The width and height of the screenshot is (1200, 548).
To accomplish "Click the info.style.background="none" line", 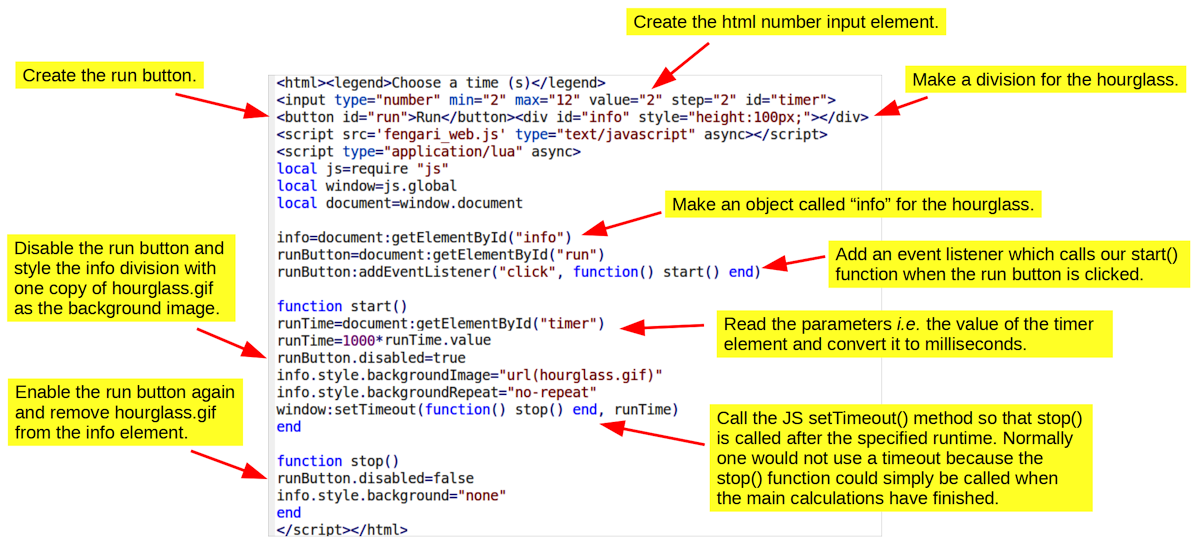I will (392, 495).
